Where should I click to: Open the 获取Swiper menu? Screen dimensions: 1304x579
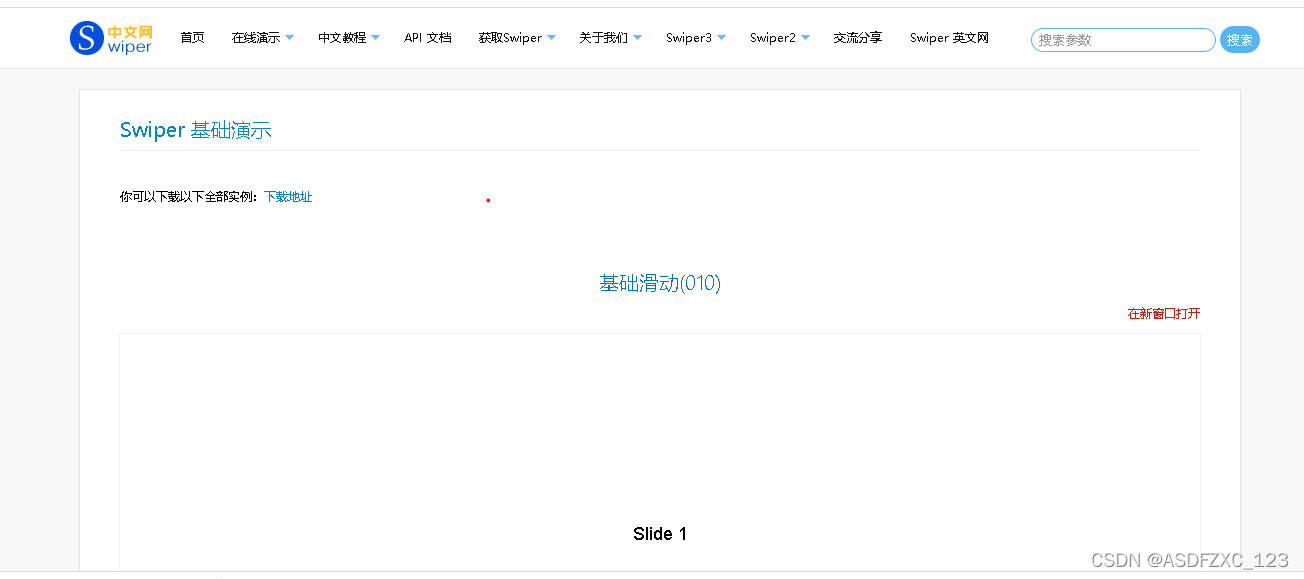(510, 38)
